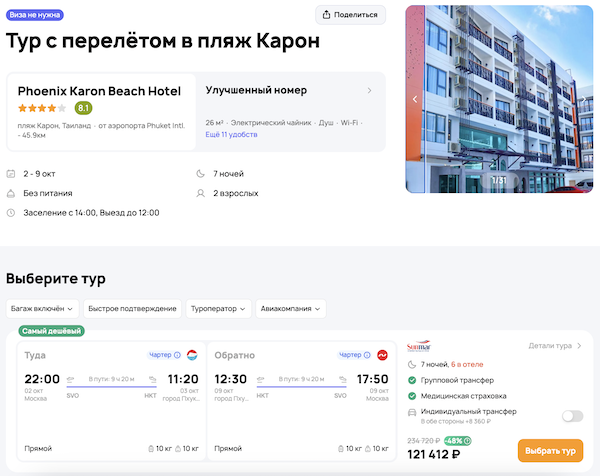The width and height of the screenshot is (600, 476).
Task: Click charter info icon on Туда flight
Action: tap(177, 355)
